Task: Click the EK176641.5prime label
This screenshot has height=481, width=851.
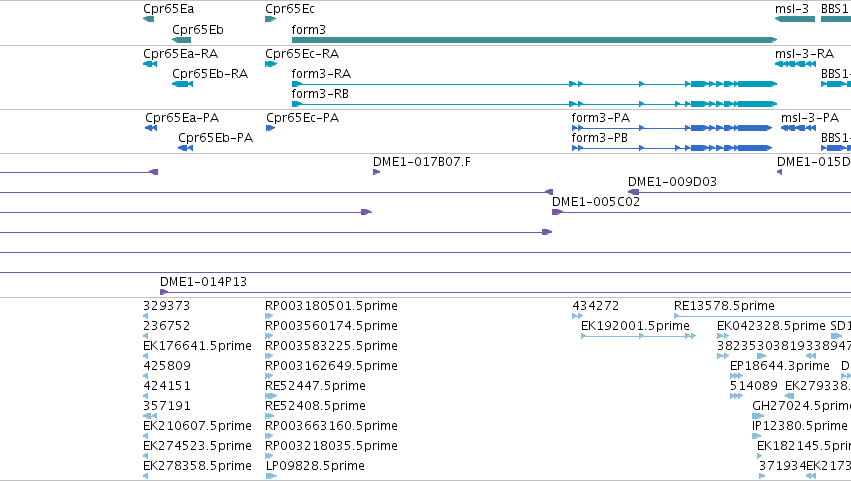Action: (x=198, y=346)
